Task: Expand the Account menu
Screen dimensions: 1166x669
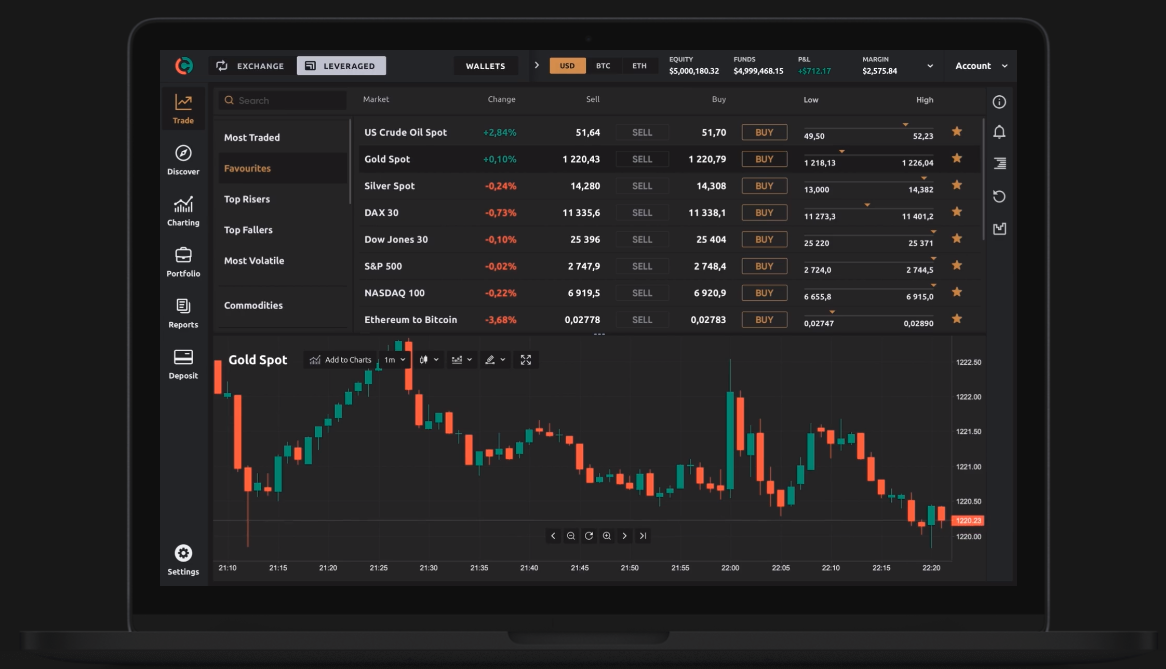Action: pos(981,66)
